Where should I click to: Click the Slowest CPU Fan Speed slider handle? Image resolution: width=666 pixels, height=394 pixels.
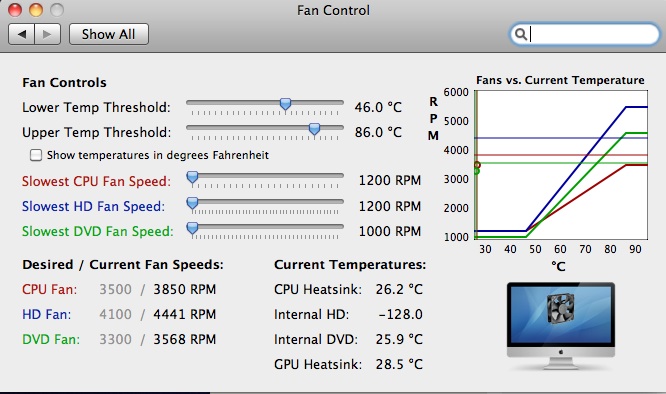(192, 177)
